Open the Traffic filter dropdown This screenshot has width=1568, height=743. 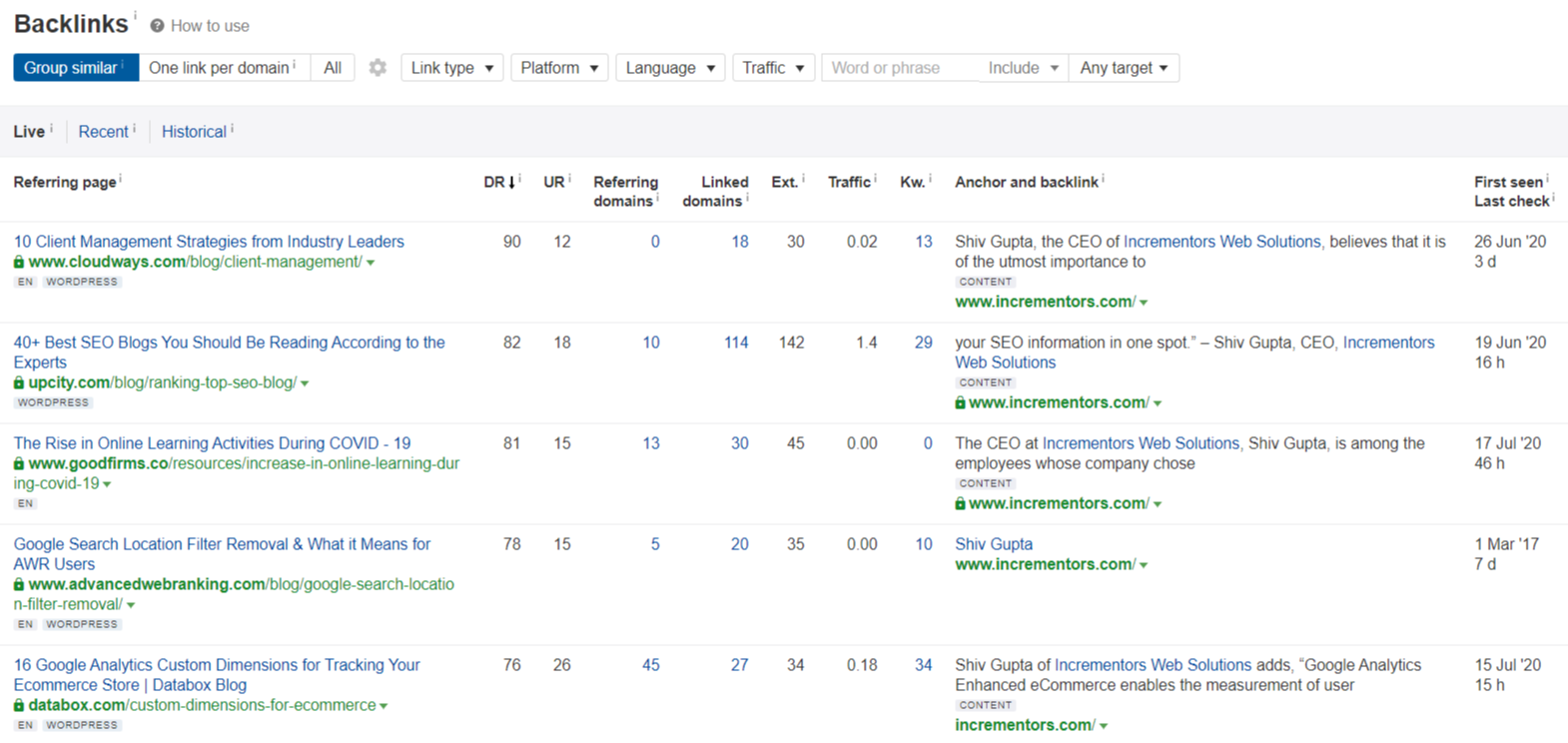click(x=774, y=68)
